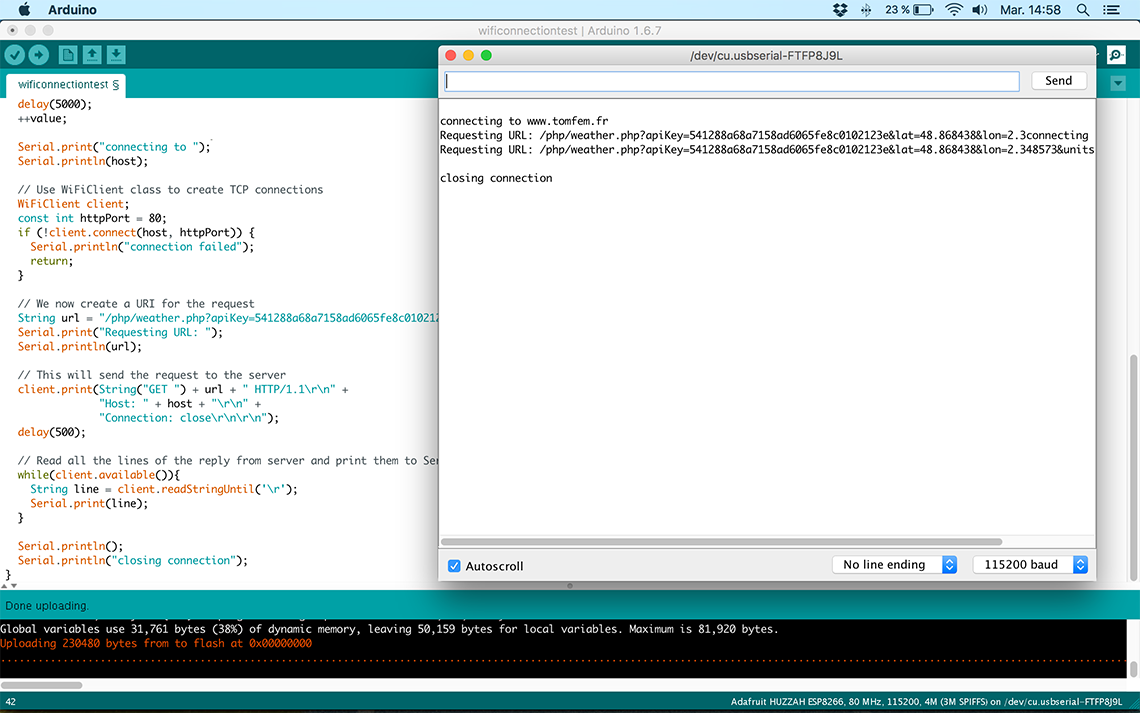Click the 'const int httpPort = 80;' line
Viewport: 1140px width, 713px height.
tap(92, 218)
